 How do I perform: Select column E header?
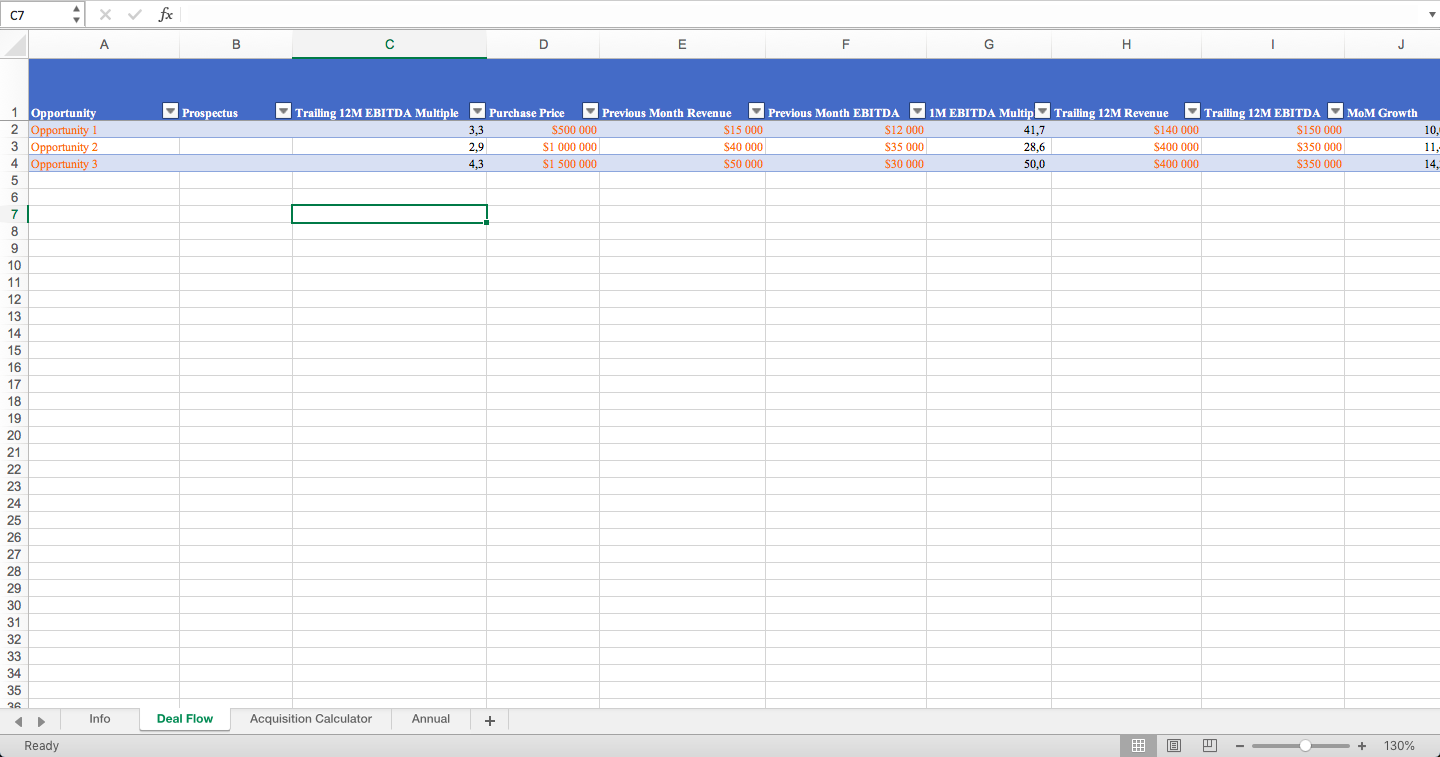[x=682, y=44]
